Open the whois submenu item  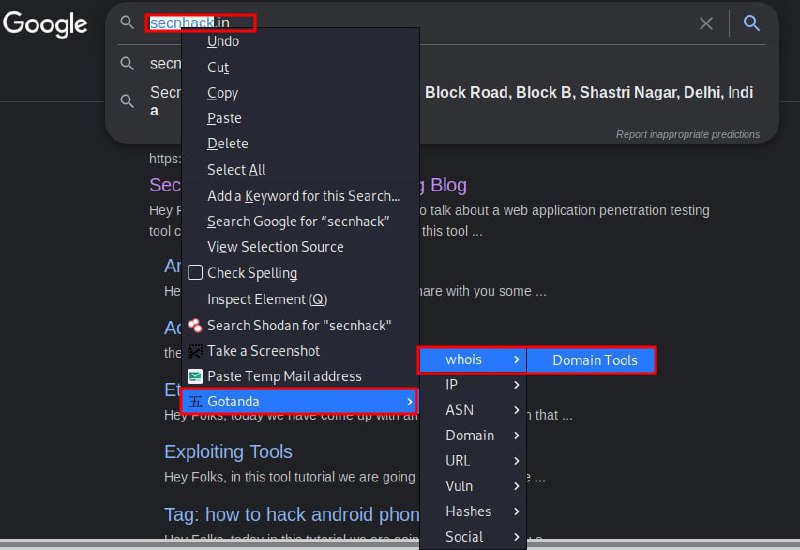(472, 360)
